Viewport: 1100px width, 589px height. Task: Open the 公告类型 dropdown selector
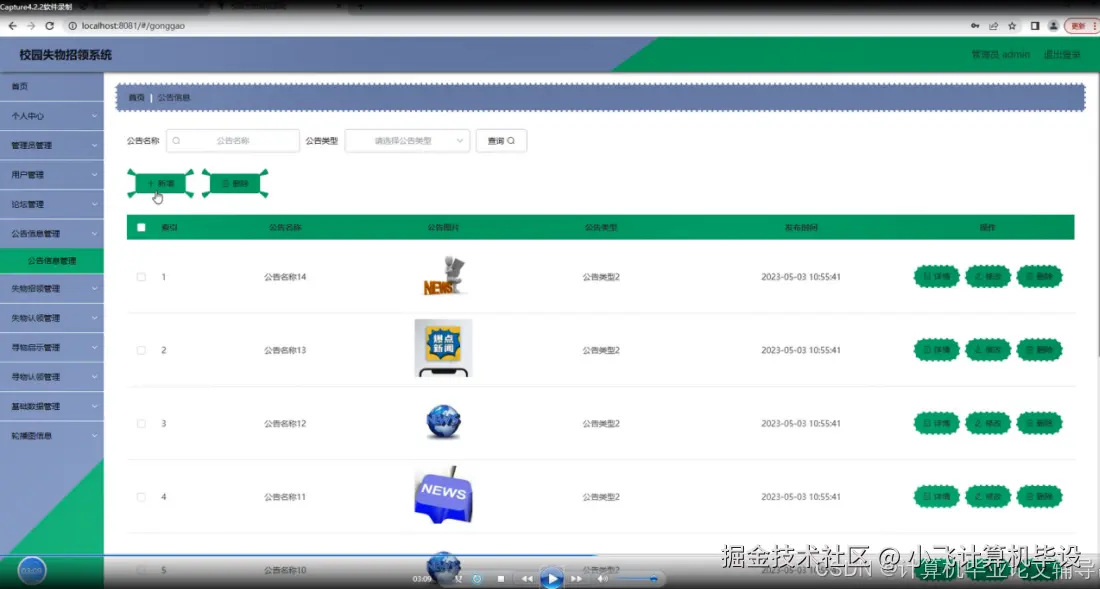point(407,141)
